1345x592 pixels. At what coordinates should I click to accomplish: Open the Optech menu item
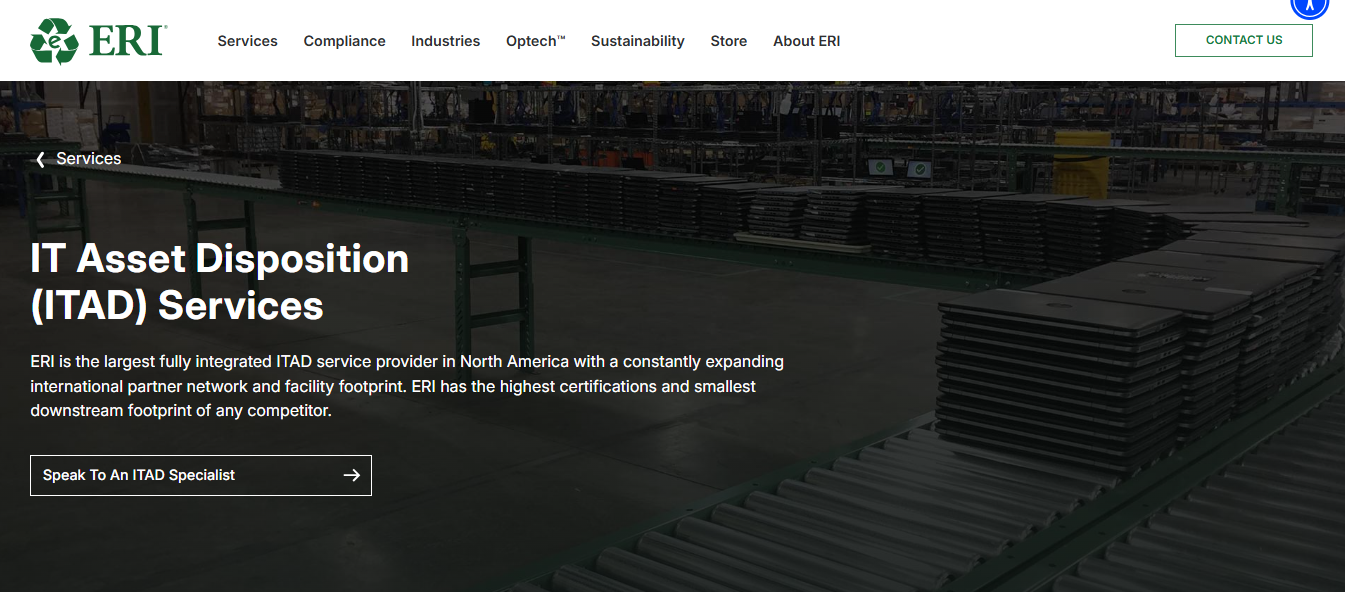tap(535, 41)
